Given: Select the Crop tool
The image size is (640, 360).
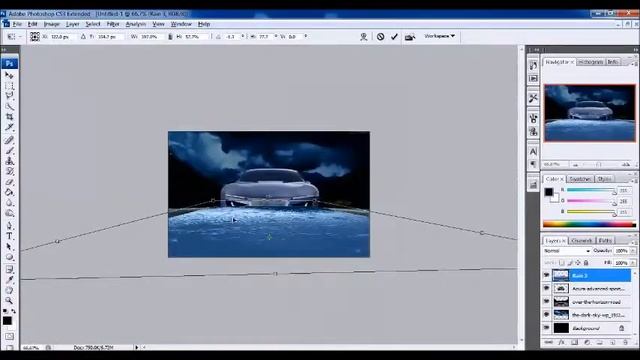Looking at the screenshot, I should (9, 117).
